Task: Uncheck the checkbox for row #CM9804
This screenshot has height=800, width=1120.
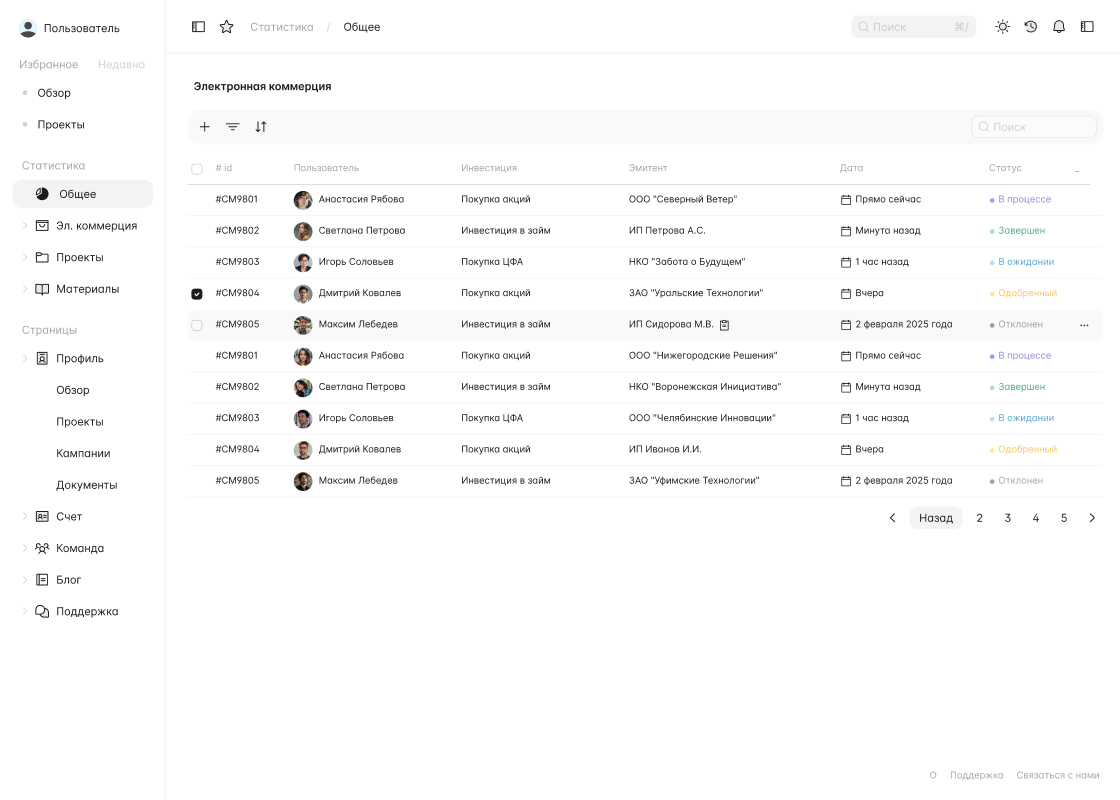Action: click(197, 294)
